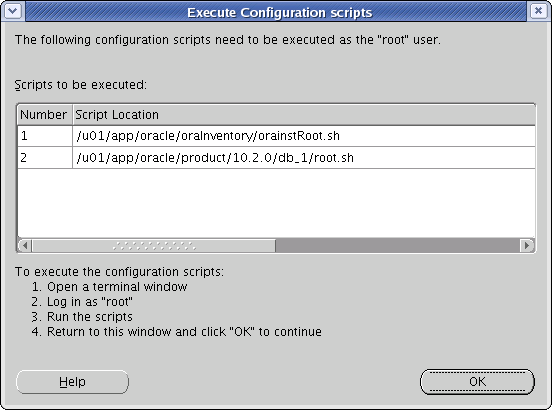552x410 pixels.
Task: Select row number 2 cell
Action: click(45, 158)
